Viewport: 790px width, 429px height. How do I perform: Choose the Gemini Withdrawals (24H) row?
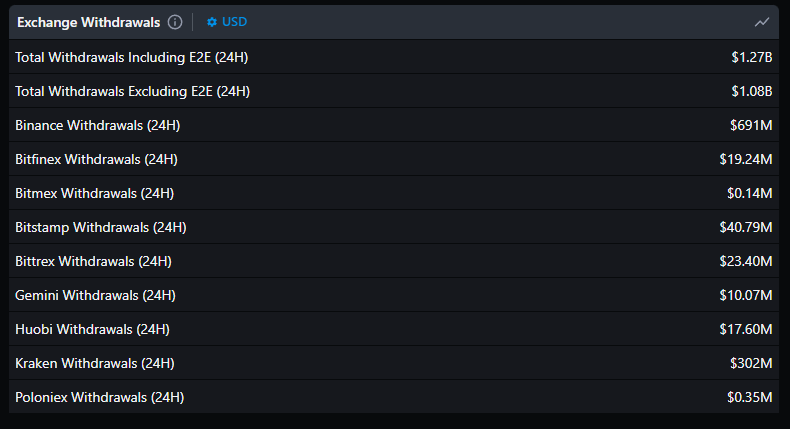pos(394,295)
